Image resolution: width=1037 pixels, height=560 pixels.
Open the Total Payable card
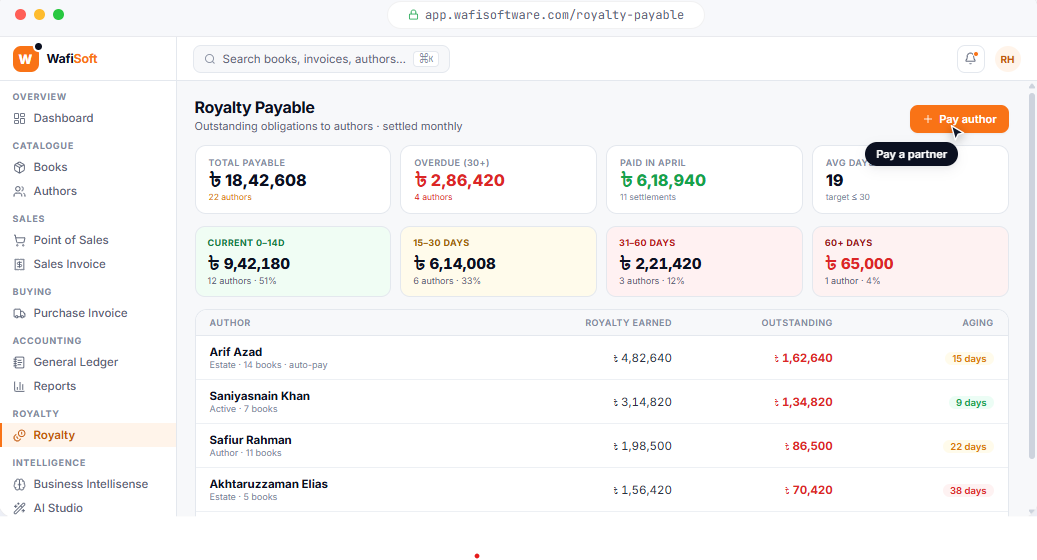point(293,179)
